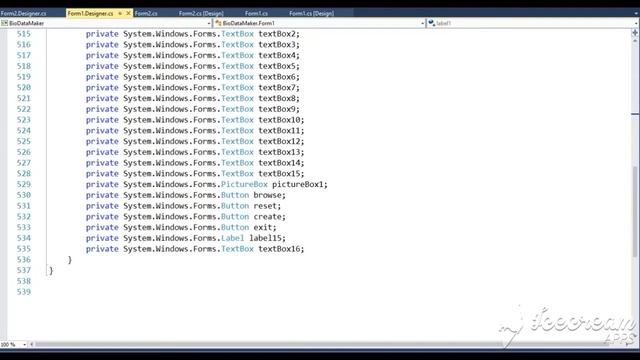Screen dimensions: 640x360
Task: Click 'textBox9' on line 522
Action: (277, 109)
